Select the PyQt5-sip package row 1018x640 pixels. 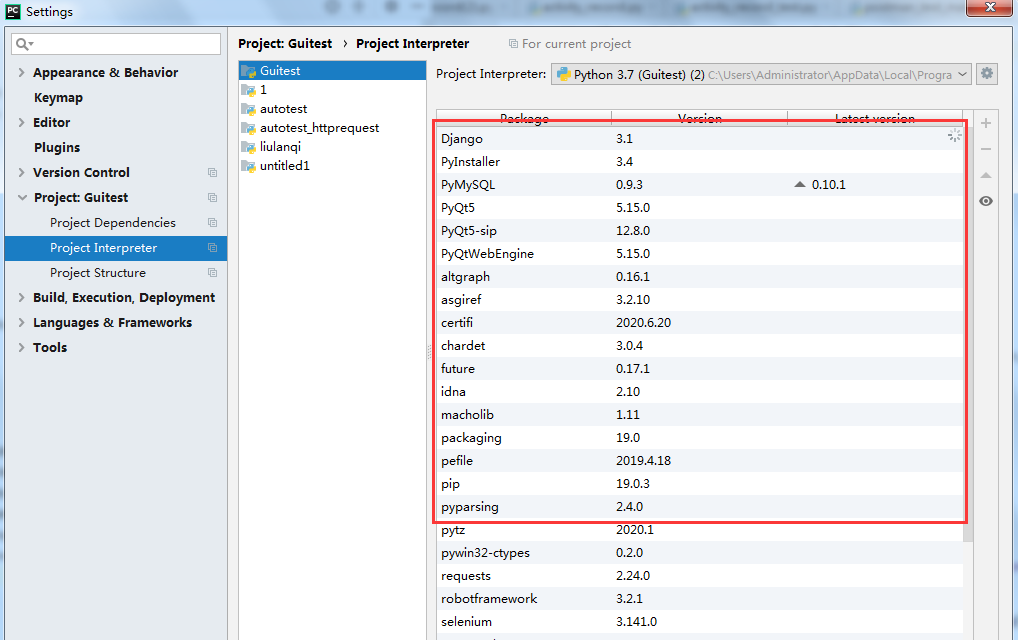click(699, 230)
